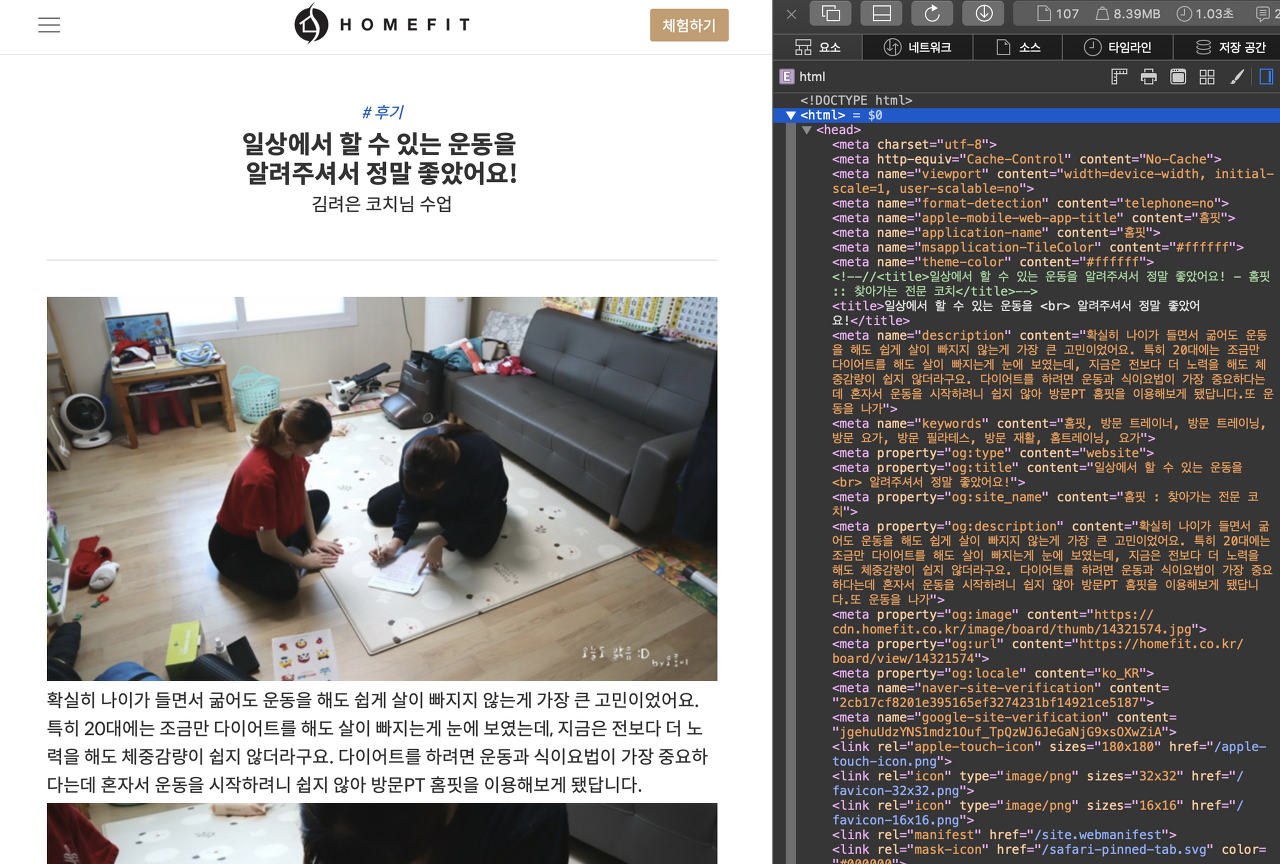Toggle rulers using the ruler icon
This screenshot has width=1280, height=864.
(x=1118, y=76)
